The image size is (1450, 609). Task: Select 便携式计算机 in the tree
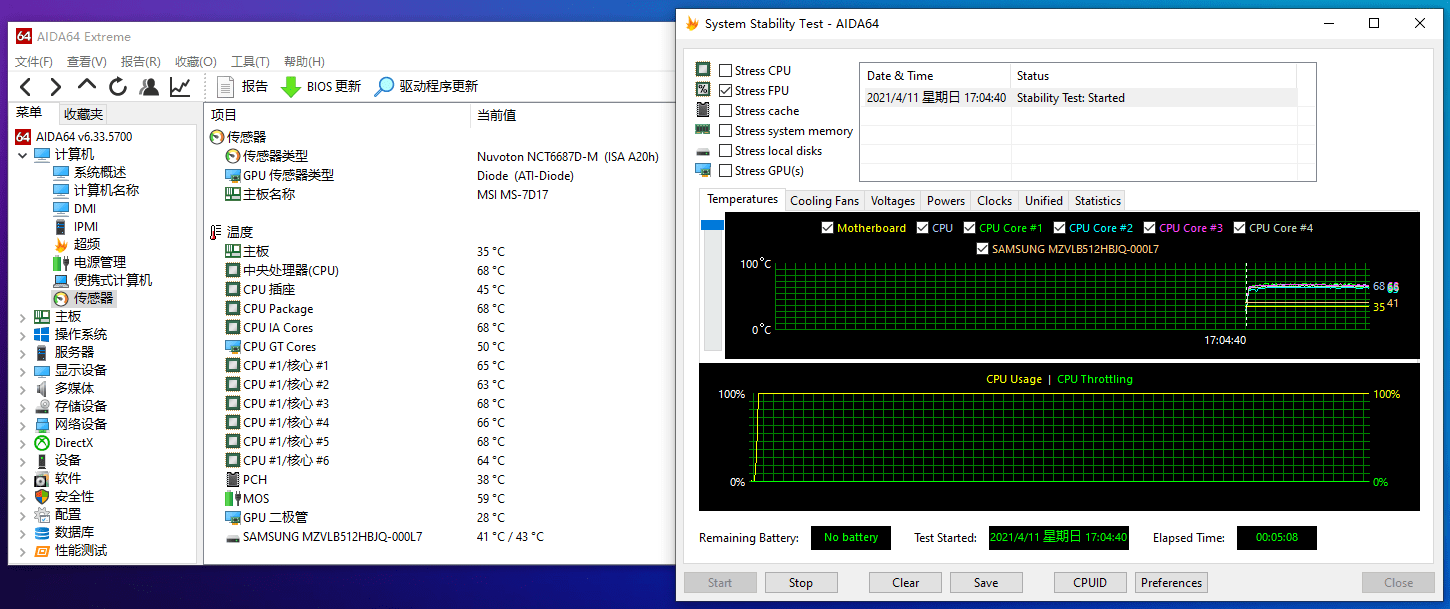(x=113, y=280)
